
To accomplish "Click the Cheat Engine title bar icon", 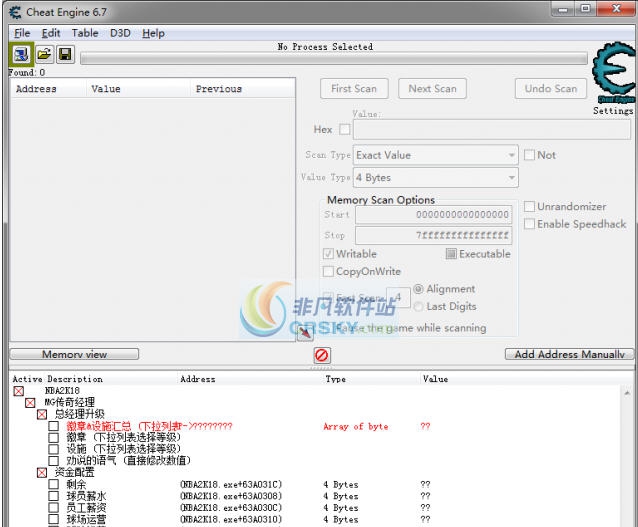I will 15,12.
